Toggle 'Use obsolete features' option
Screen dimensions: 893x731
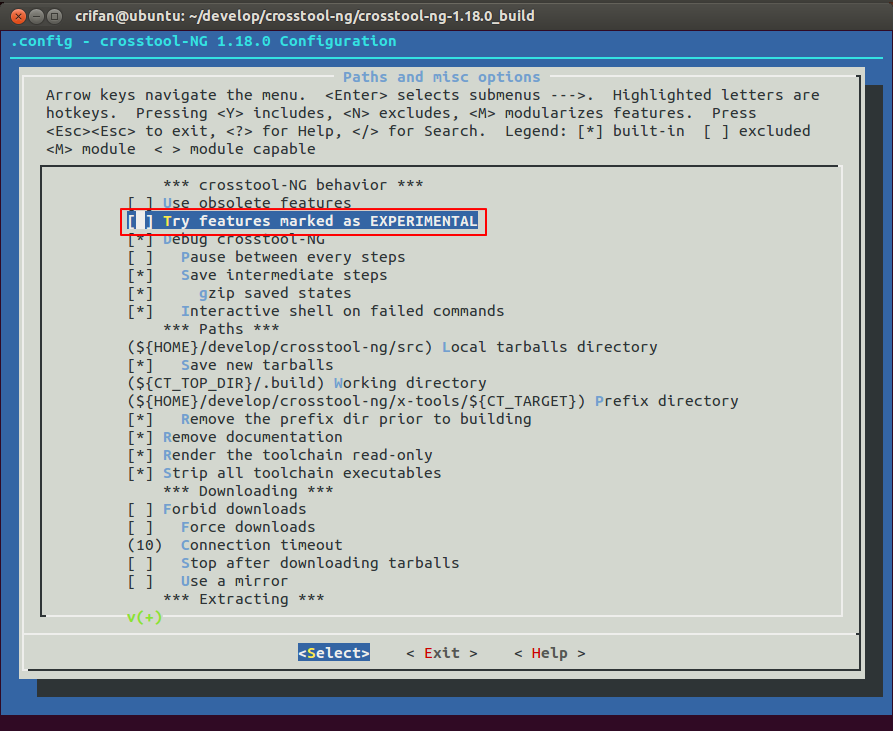point(239,203)
